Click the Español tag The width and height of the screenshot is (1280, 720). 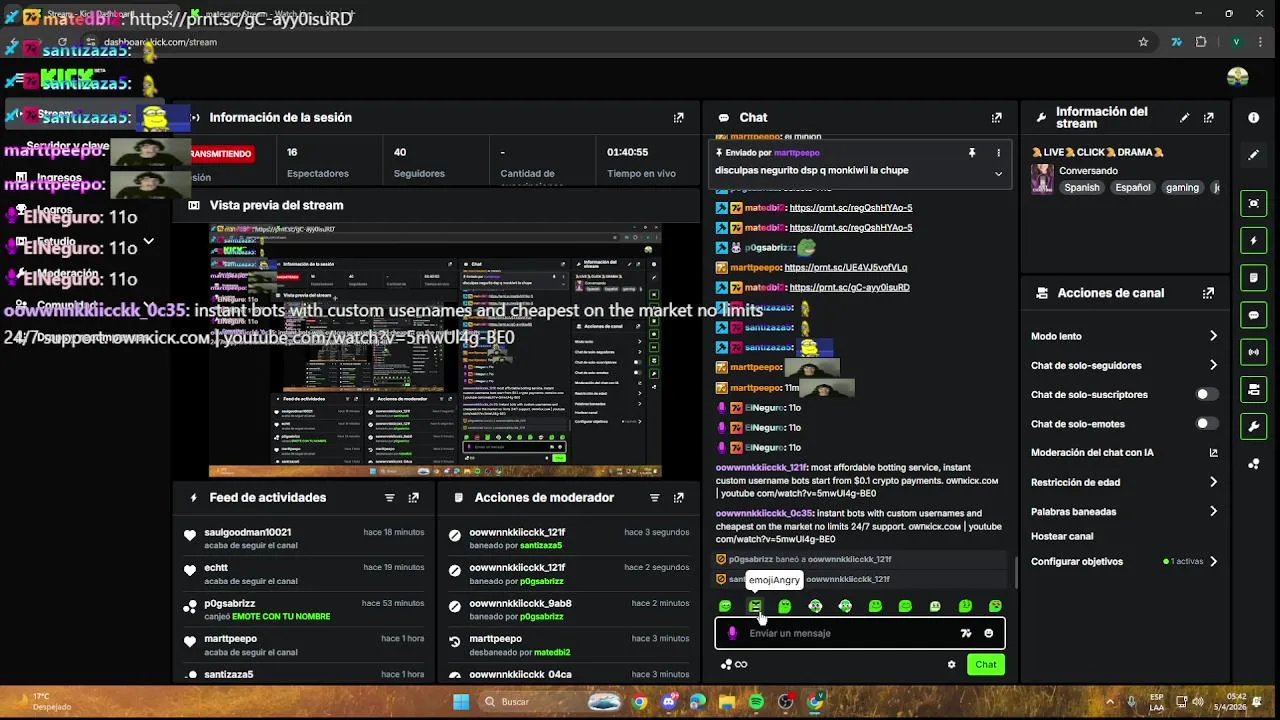point(1133,187)
